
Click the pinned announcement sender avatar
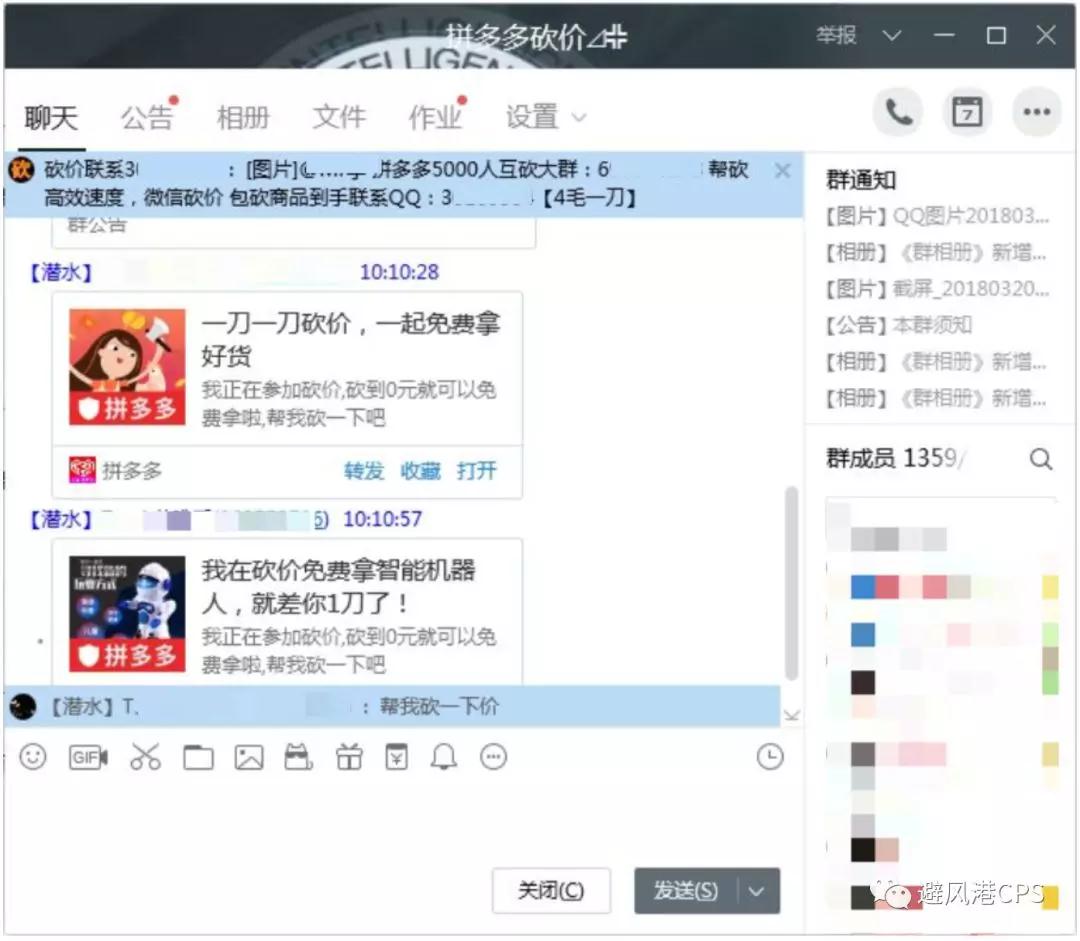21,169
